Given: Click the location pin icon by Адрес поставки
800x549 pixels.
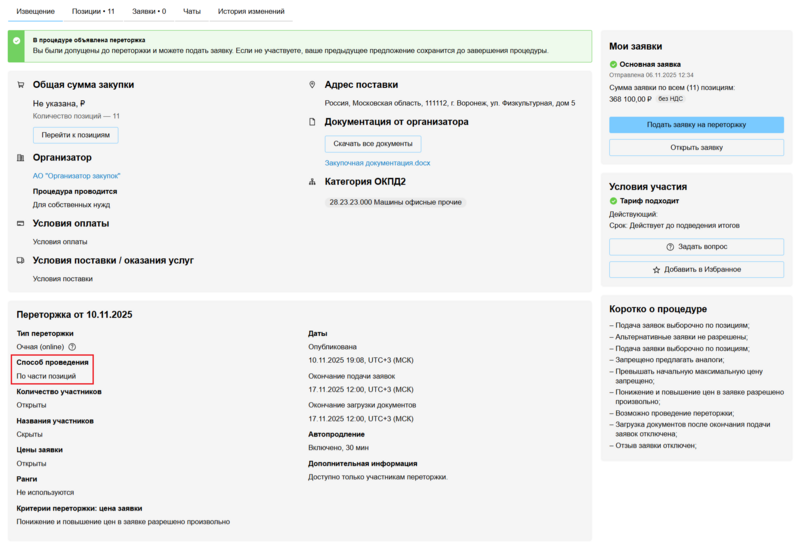Looking at the screenshot, I should pyautogui.click(x=313, y=85).
